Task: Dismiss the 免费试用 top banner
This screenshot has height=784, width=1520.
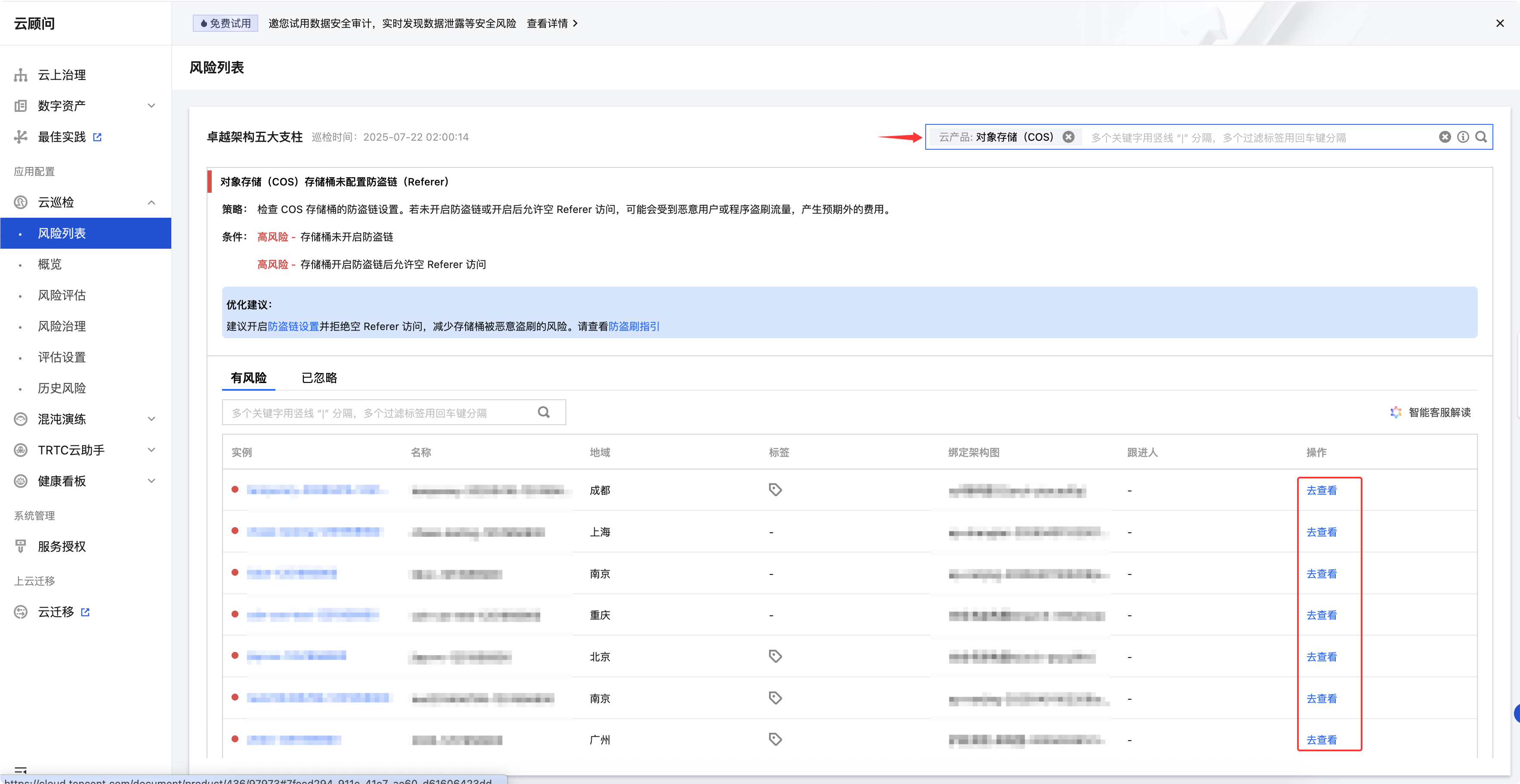Action: pos(1499,23)
